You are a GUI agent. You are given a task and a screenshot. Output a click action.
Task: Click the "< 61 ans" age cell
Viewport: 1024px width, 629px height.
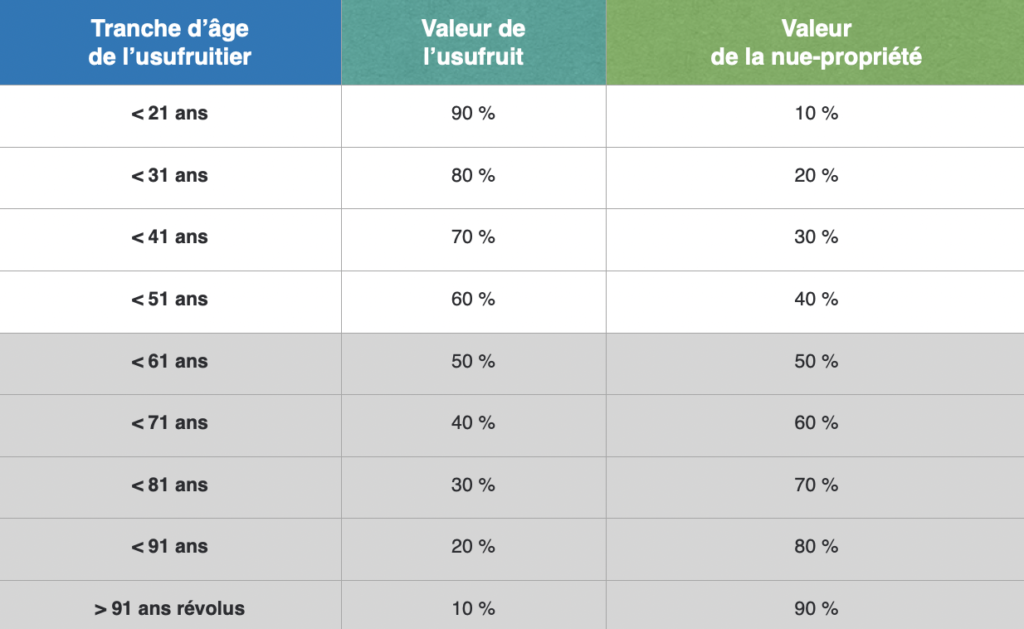(x=170, y=362)
